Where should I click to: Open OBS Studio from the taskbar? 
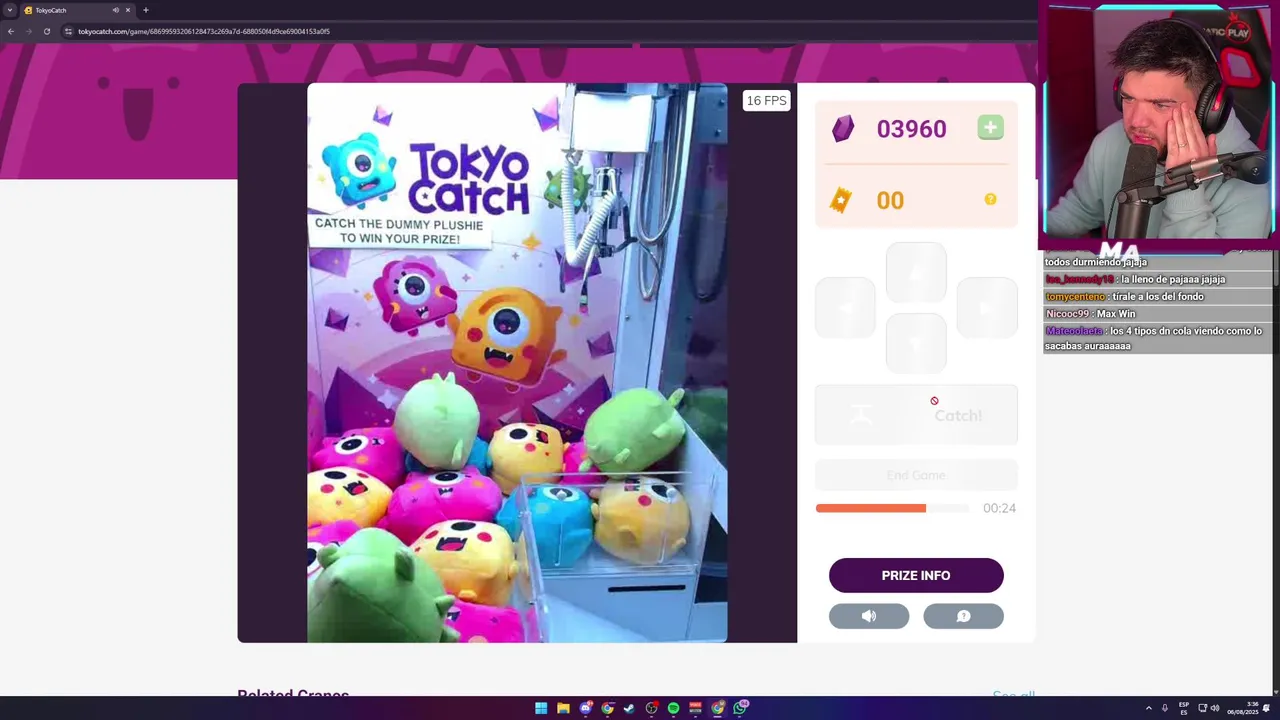[651, 708]
